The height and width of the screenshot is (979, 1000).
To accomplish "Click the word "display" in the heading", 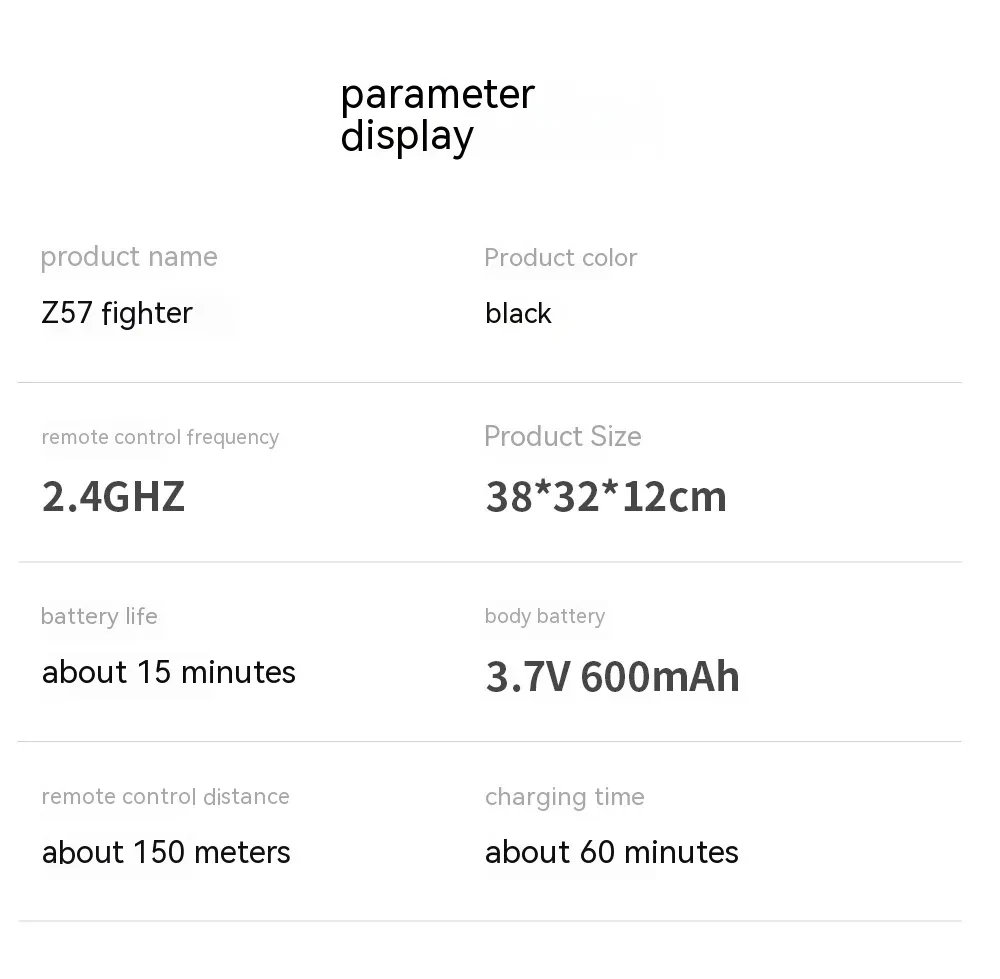I will [x=406, y=137].
